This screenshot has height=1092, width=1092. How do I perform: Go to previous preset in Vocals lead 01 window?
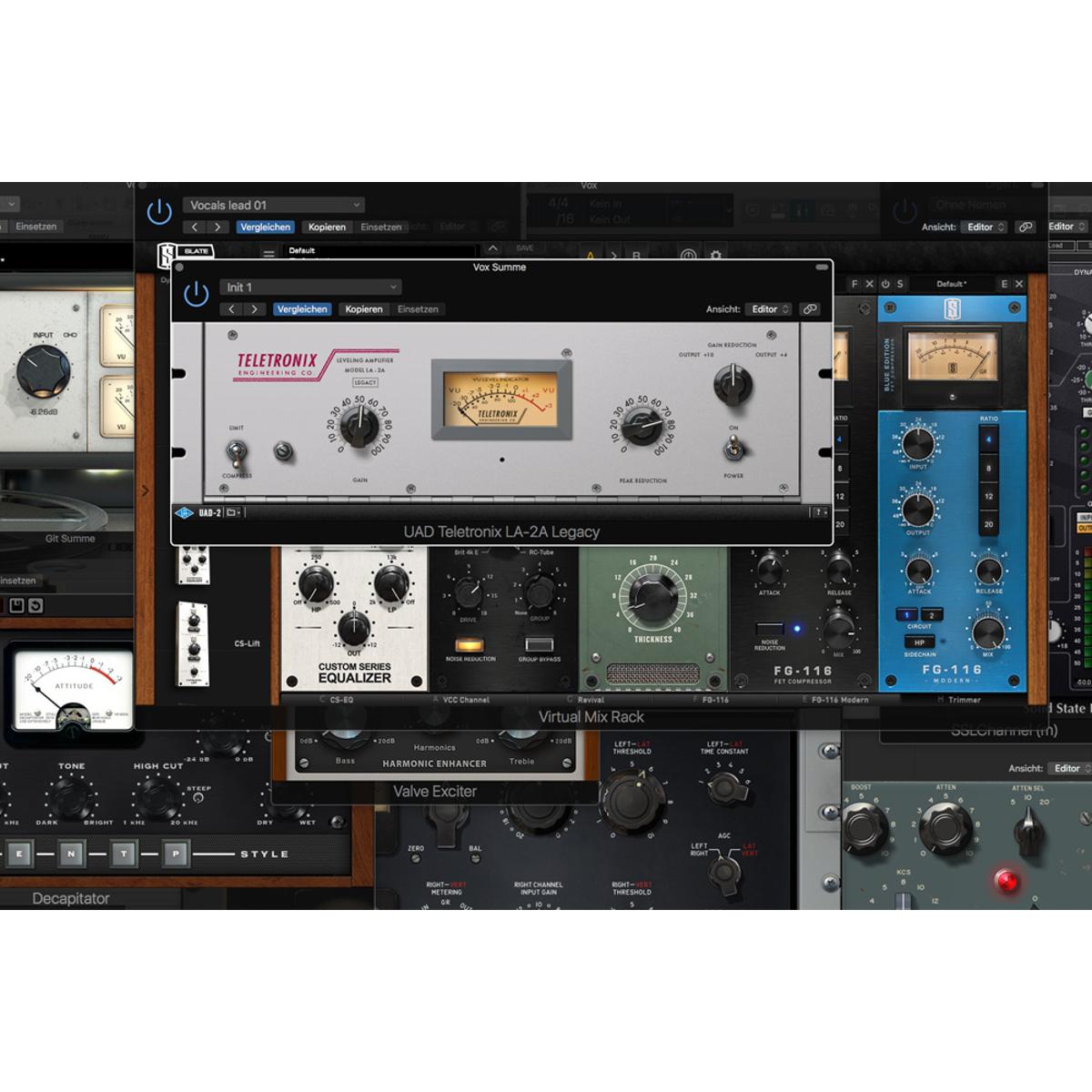click(x=195, y=227)
